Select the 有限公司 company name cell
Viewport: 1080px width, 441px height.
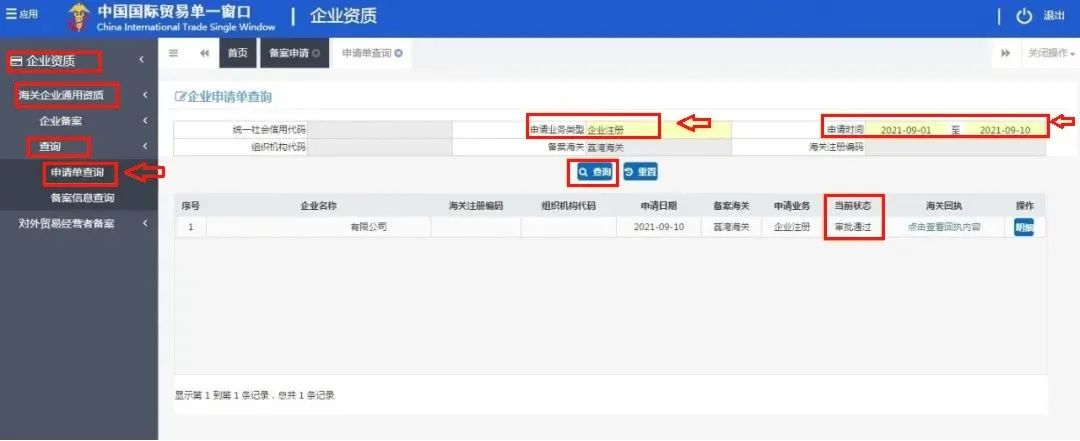point(318,227)
